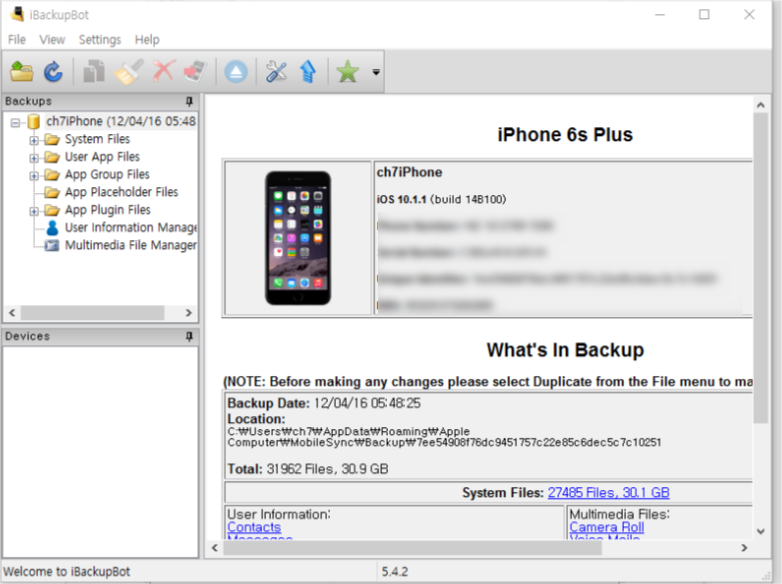This screenshot has width=782, height=584.
Task: Click the System Files folder icon
Action: (51, 139)
